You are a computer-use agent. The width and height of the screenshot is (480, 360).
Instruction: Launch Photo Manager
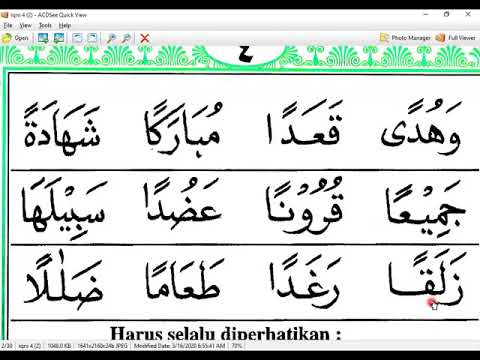coord(405,38)
